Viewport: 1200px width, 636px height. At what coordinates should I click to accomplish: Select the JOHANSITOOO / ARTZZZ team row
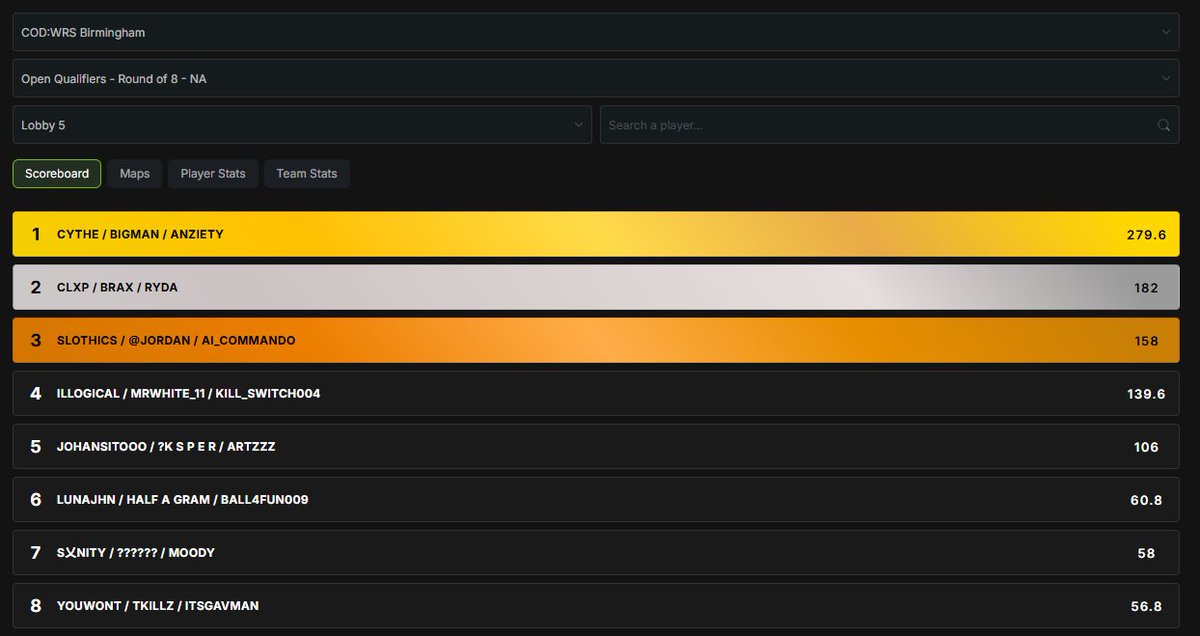[x=596, y=446]
